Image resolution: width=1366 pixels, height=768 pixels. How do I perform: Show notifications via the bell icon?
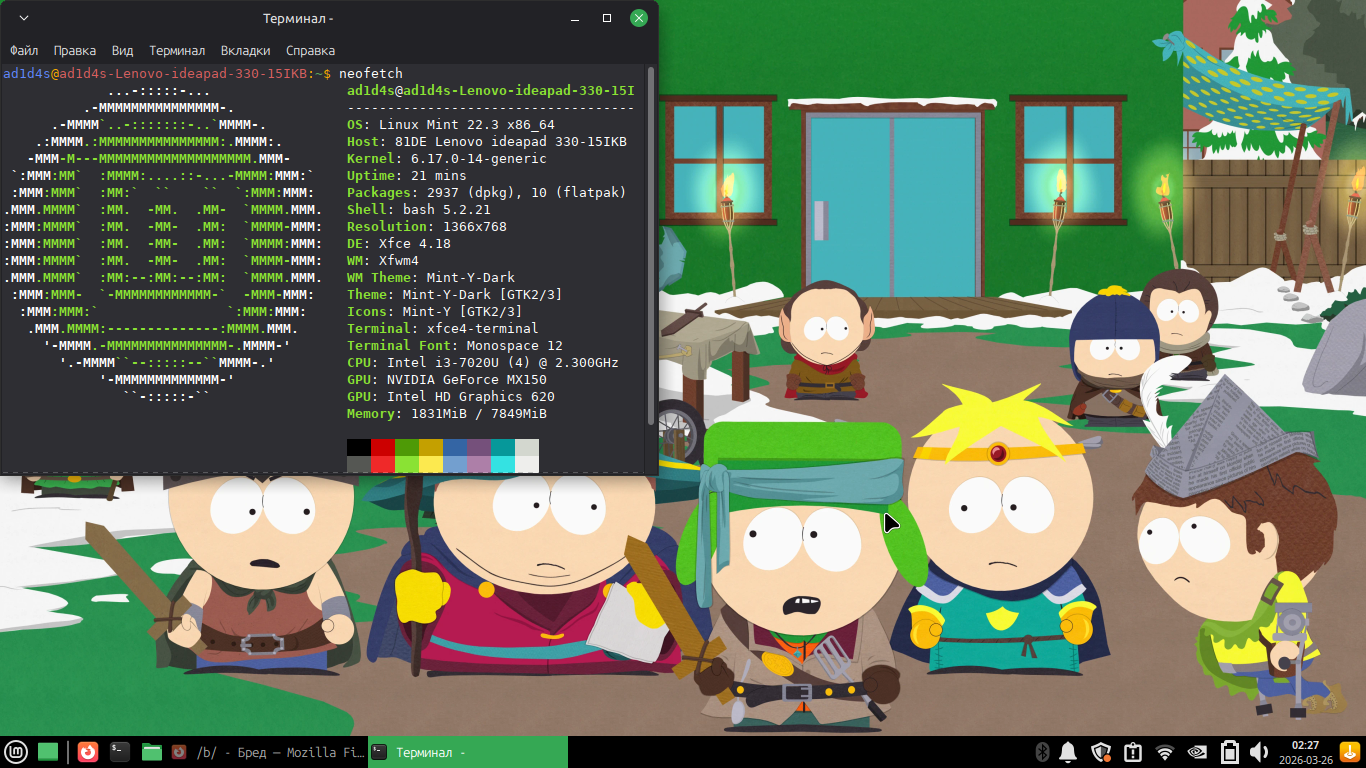click(1068, 752)
